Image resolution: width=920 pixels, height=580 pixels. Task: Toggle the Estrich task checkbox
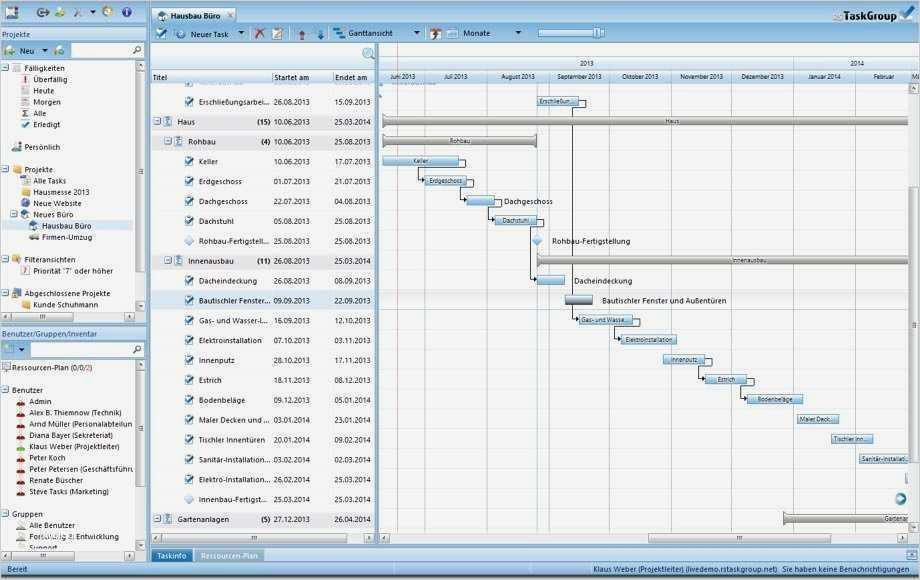189,380
